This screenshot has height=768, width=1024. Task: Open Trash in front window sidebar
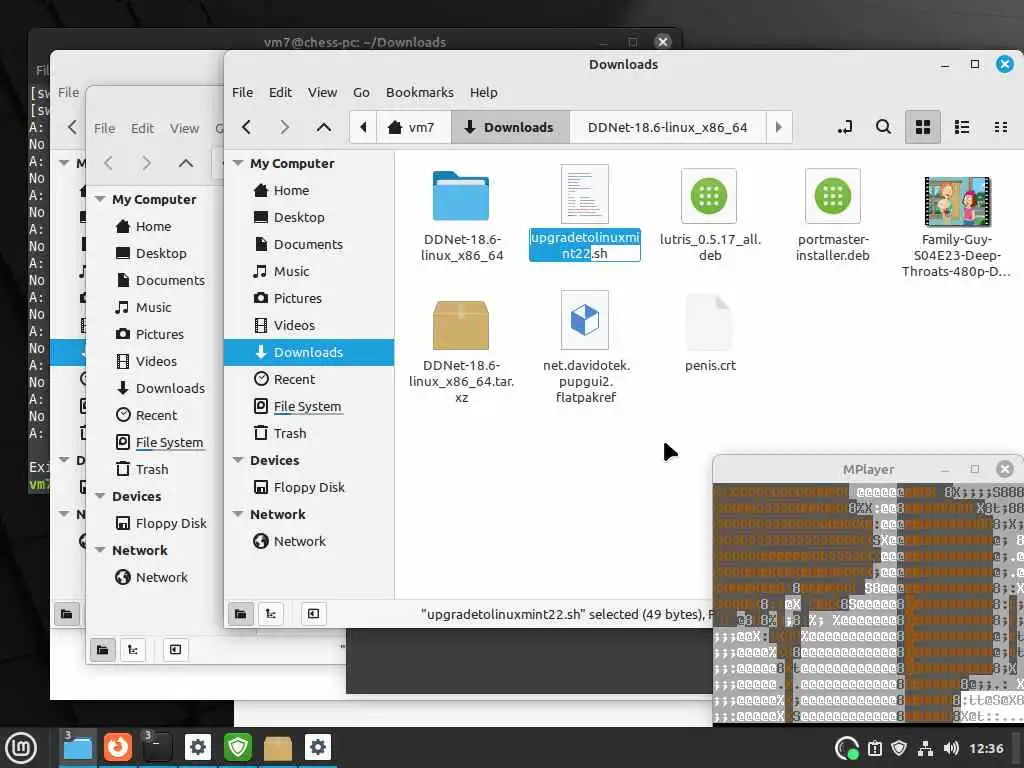(309, 434)
